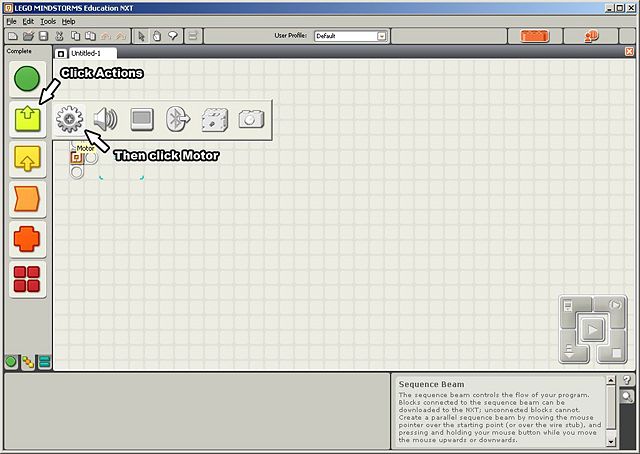Open the Sensor palette yellow icon
This screenshot has width=640, height=454.
click(x=27, y=159)
